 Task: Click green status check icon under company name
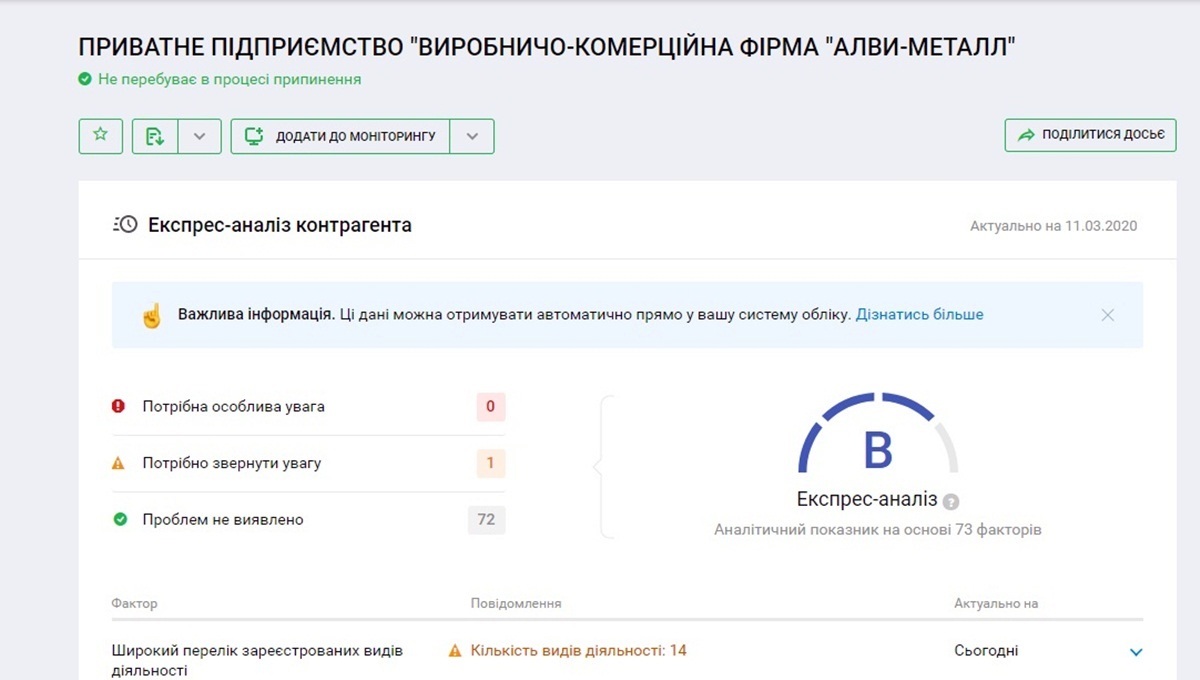click(x=85, y=79)
